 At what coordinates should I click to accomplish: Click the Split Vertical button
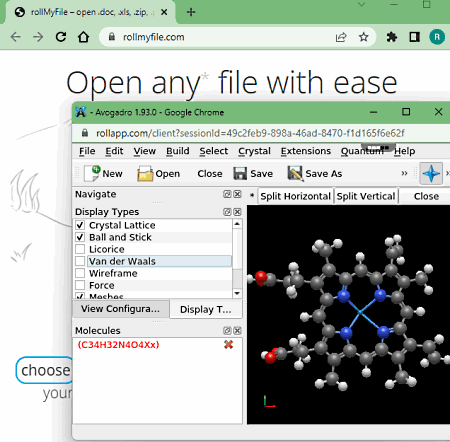click(x=366, y=196)
